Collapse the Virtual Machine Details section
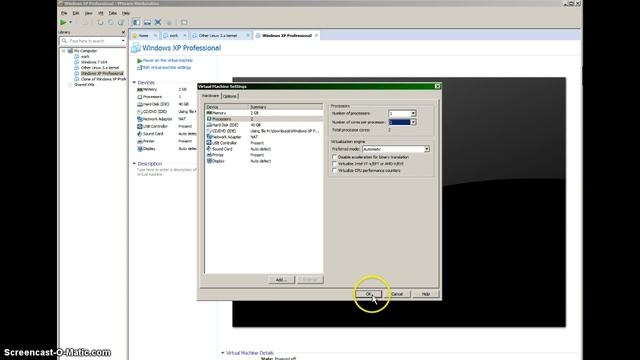The width and height of the screenshot is (640, 360). tap(223, 353)
